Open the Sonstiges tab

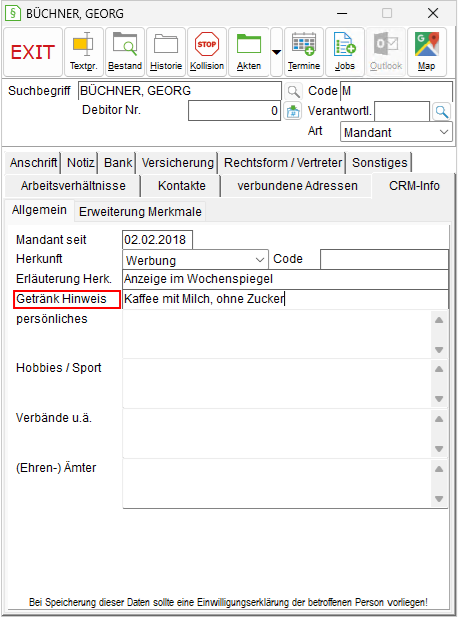point(379,163)
